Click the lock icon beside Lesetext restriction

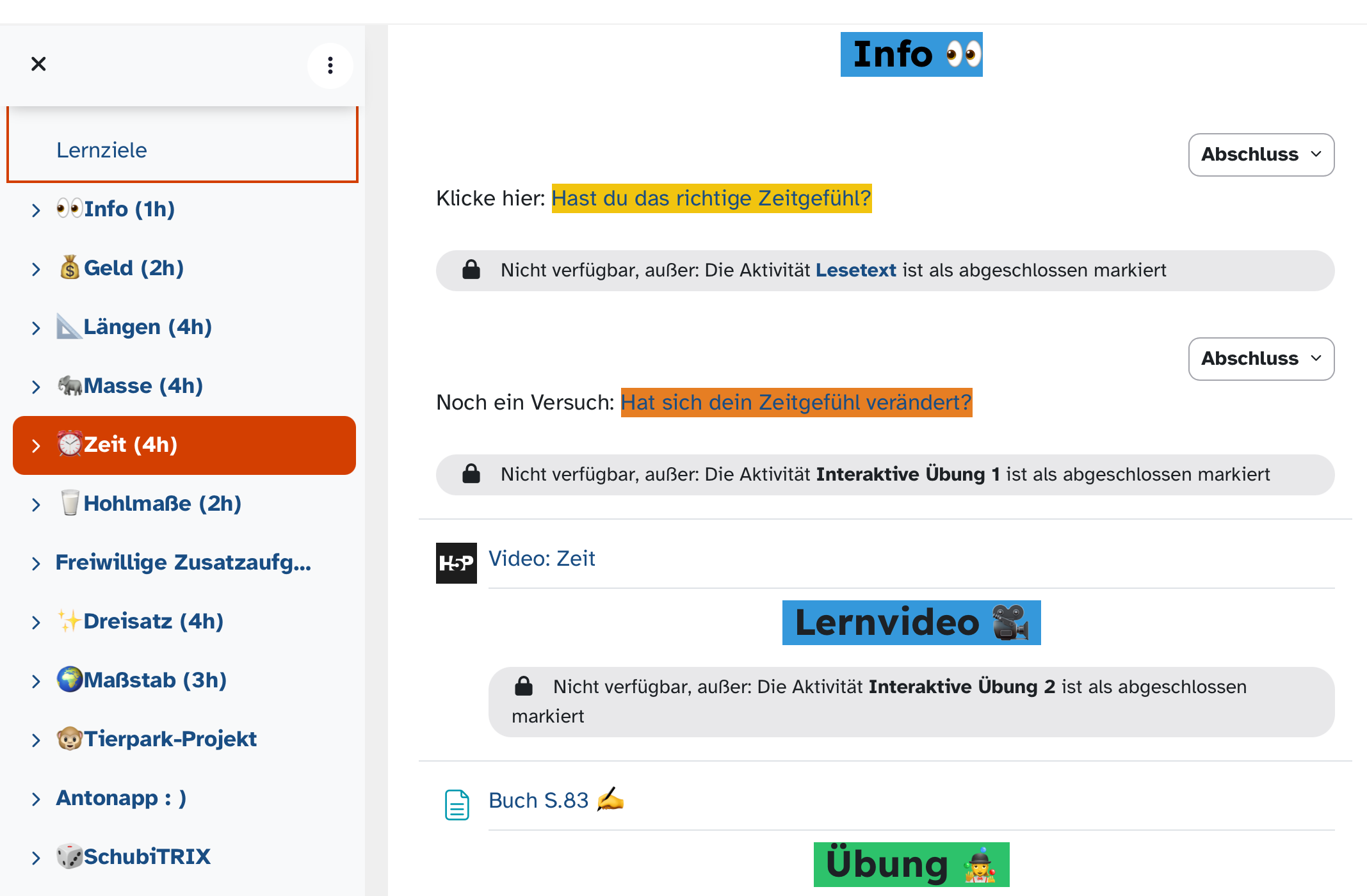point(471,270)
